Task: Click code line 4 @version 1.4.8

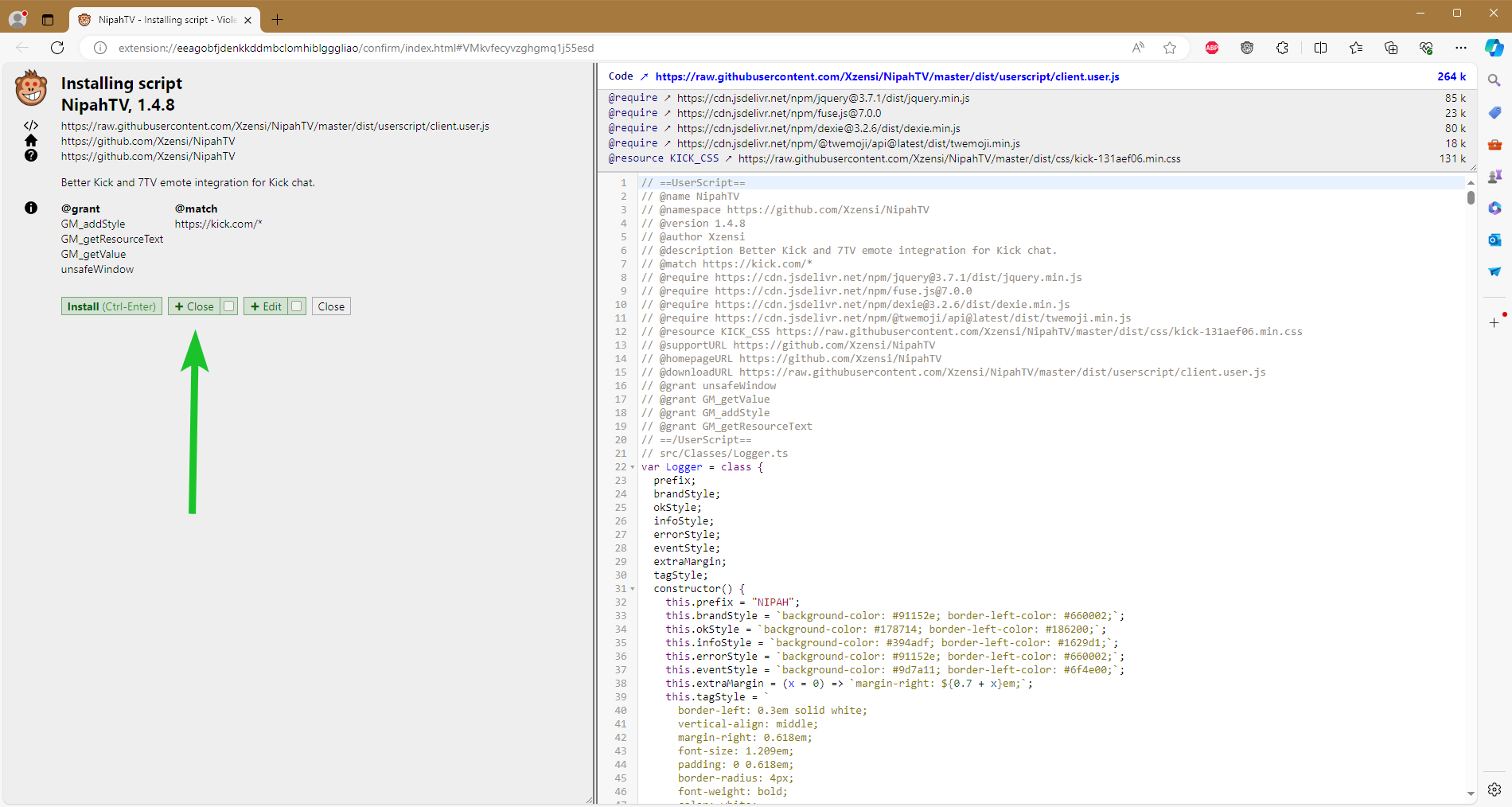Action: pos(693,224)
